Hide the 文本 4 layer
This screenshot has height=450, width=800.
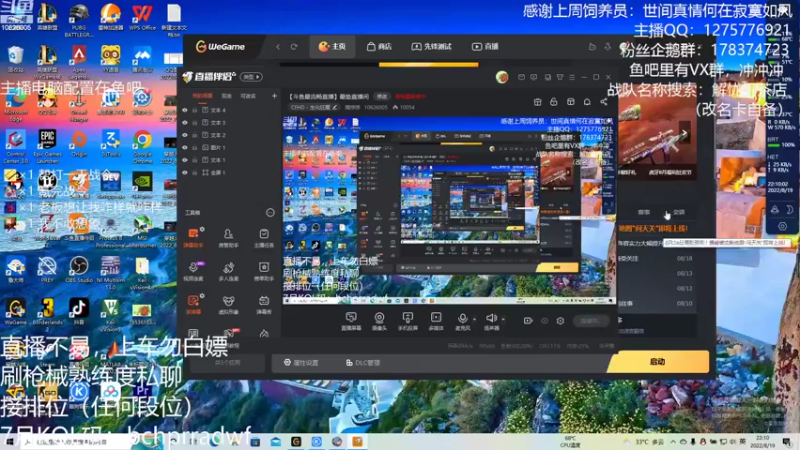click(x=185, y=110)
